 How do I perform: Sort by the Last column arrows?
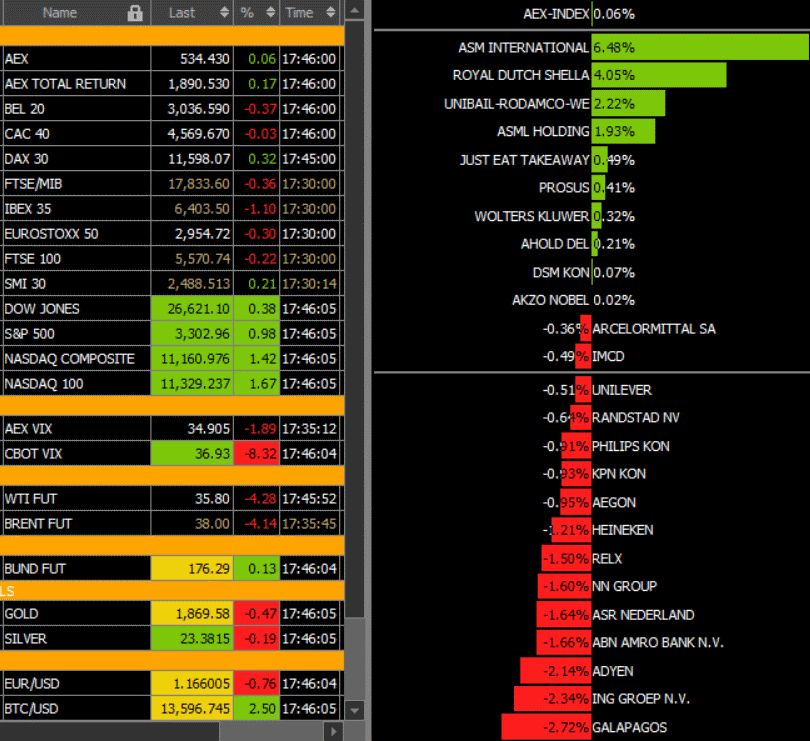pos(224,12)
